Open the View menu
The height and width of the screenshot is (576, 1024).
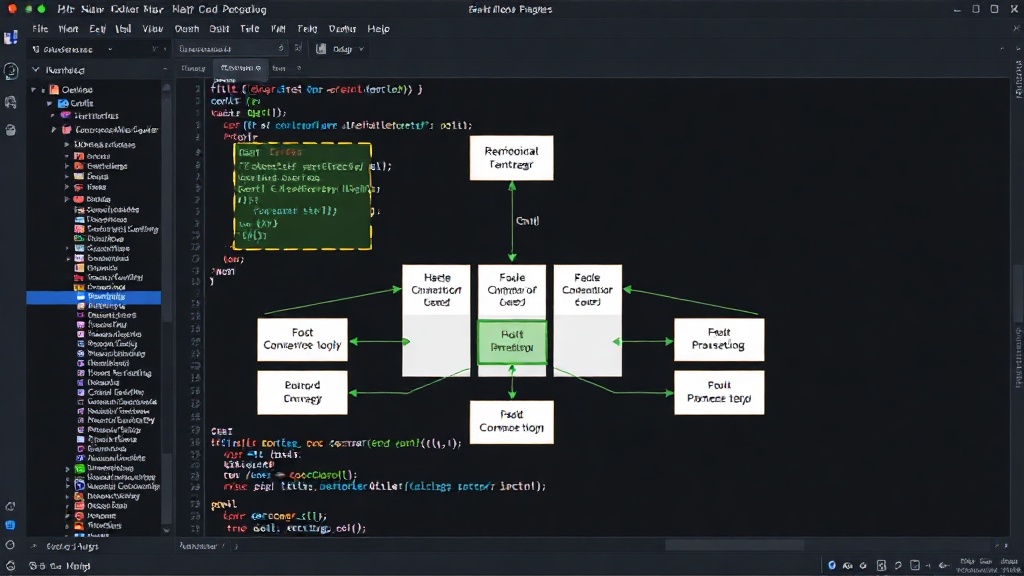coord(152,29)
